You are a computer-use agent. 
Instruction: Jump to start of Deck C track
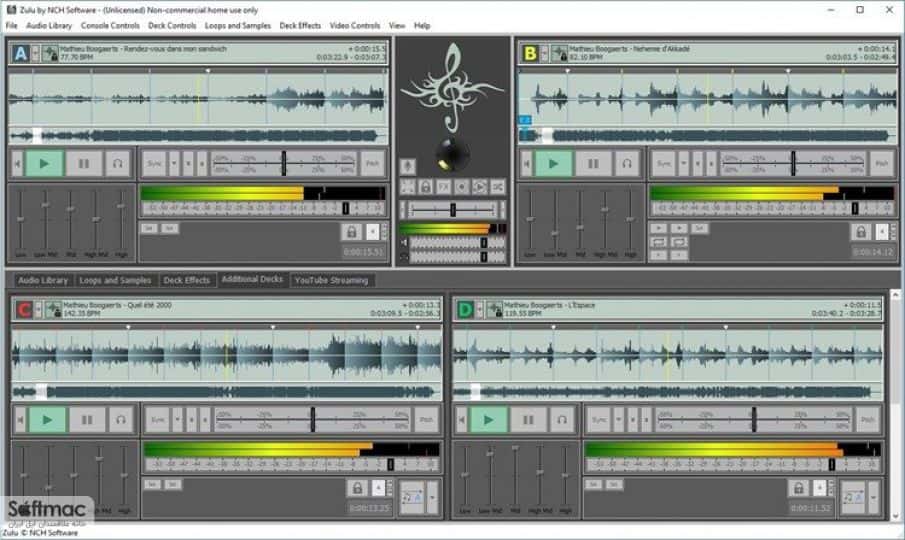coord(20,420)
